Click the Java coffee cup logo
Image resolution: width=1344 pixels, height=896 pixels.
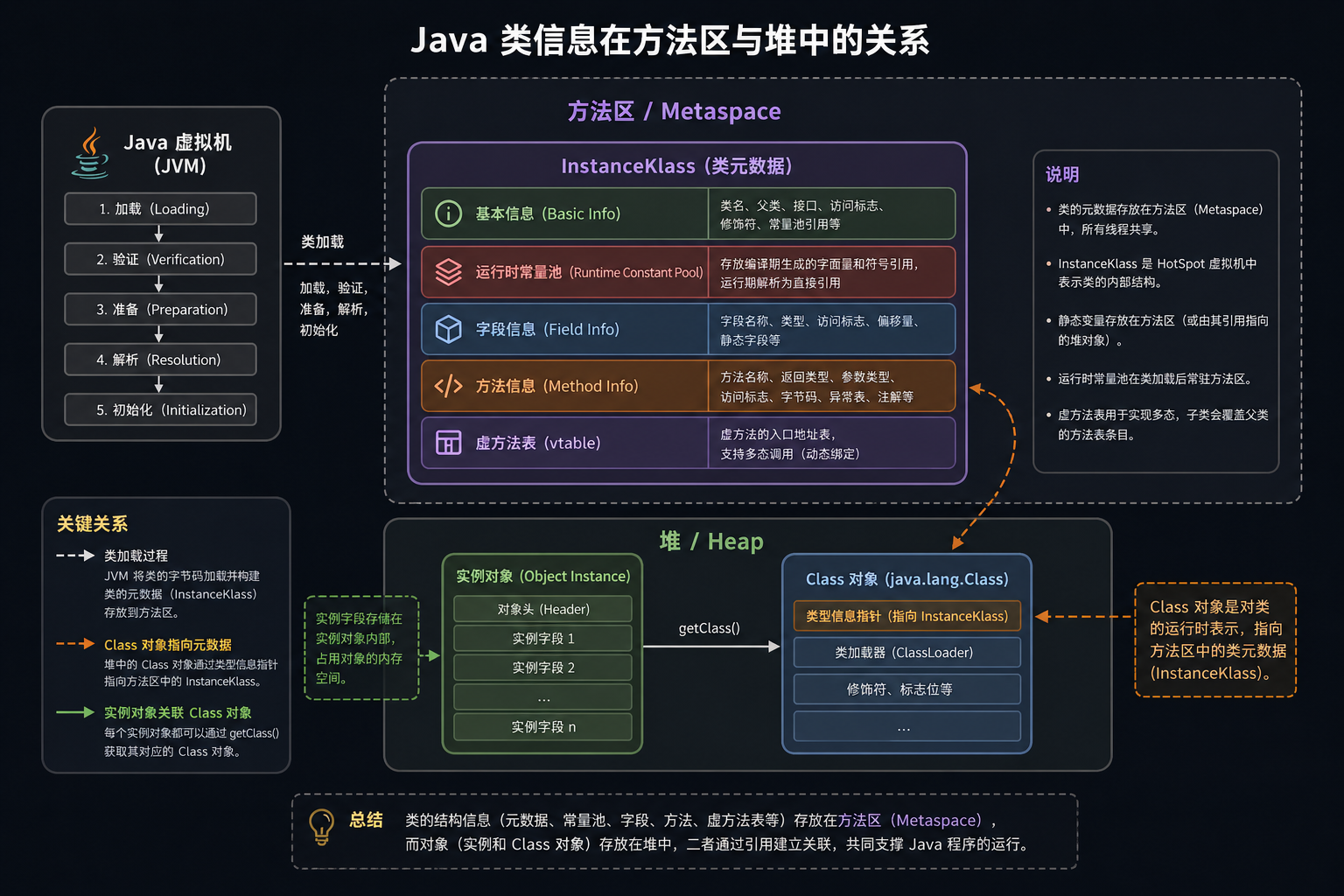[90, 153]
